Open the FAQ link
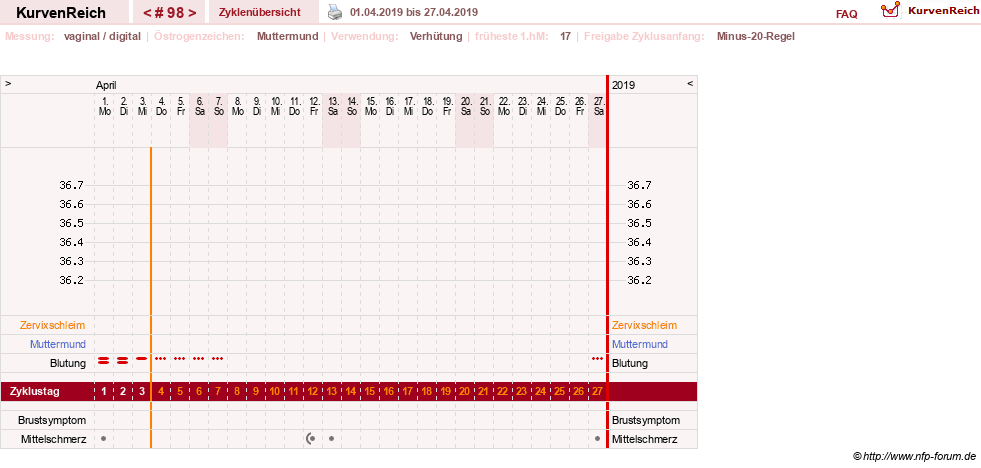 pos(846,14)
